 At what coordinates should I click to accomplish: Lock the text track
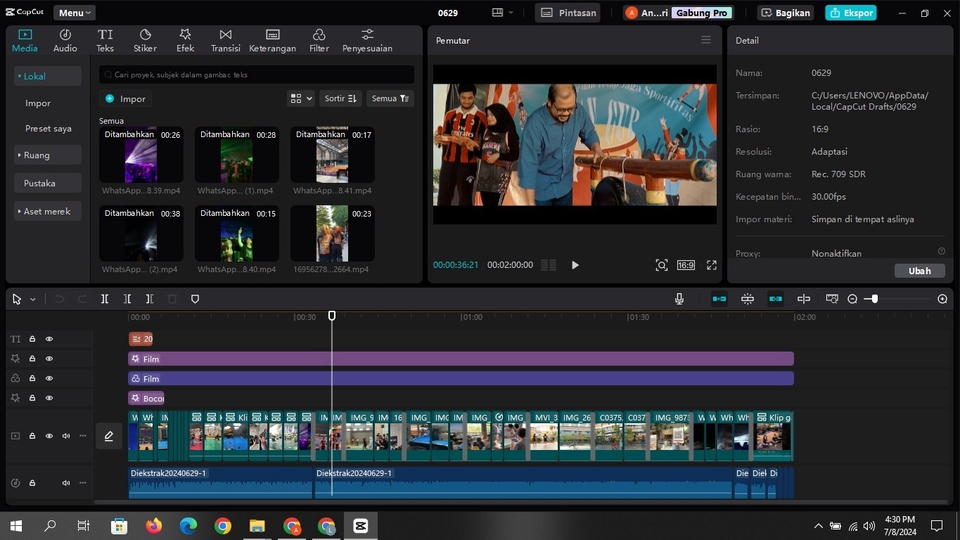point(32,339)
